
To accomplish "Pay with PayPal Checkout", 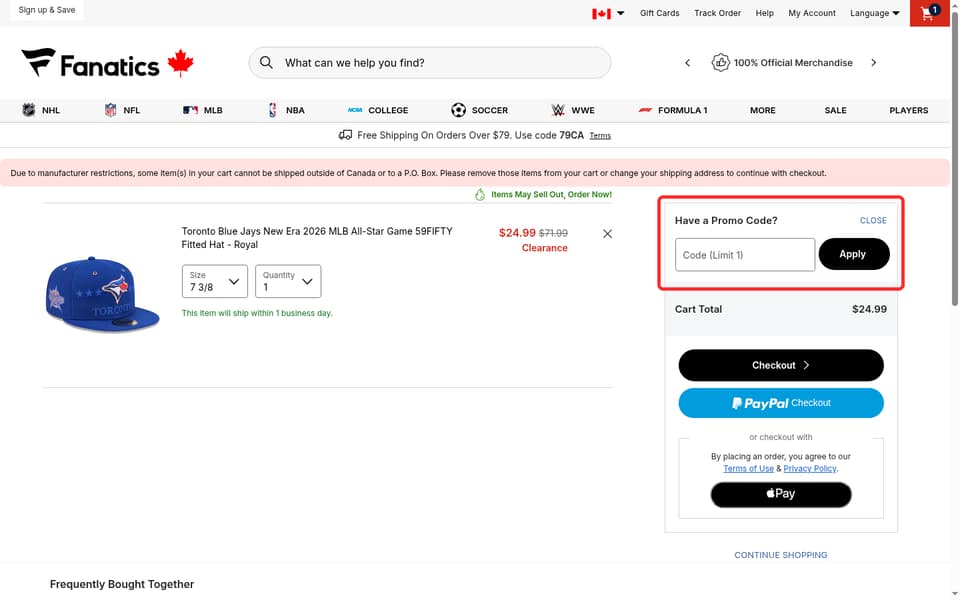I will click(781, 403).
